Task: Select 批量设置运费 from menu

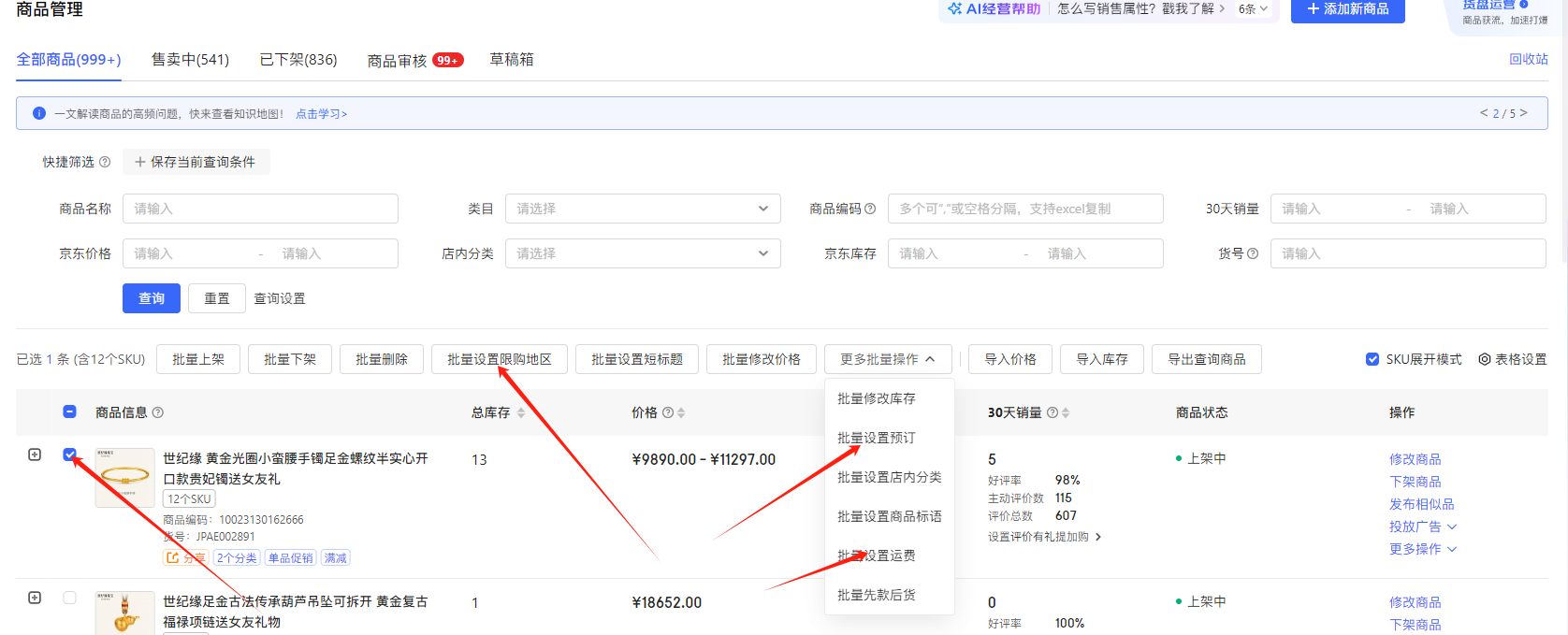Action: pos(877,556)
